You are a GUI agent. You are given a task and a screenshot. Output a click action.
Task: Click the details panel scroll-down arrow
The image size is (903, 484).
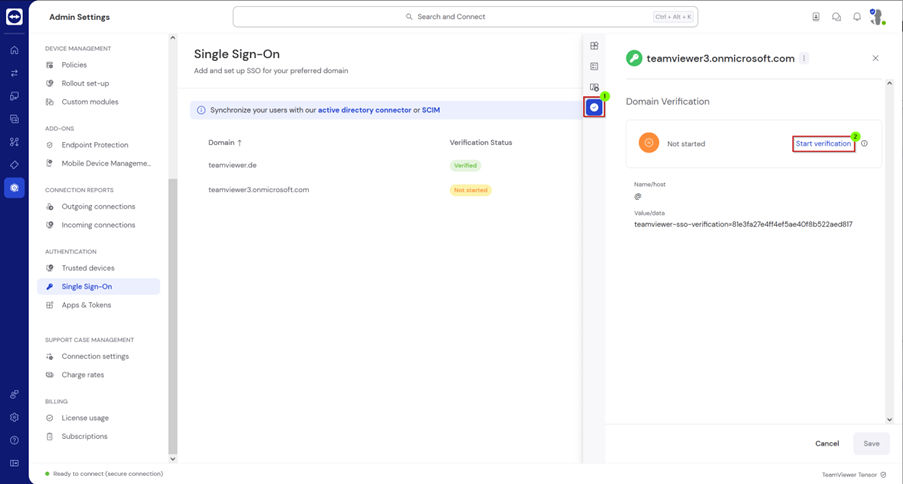coord(889,420)
